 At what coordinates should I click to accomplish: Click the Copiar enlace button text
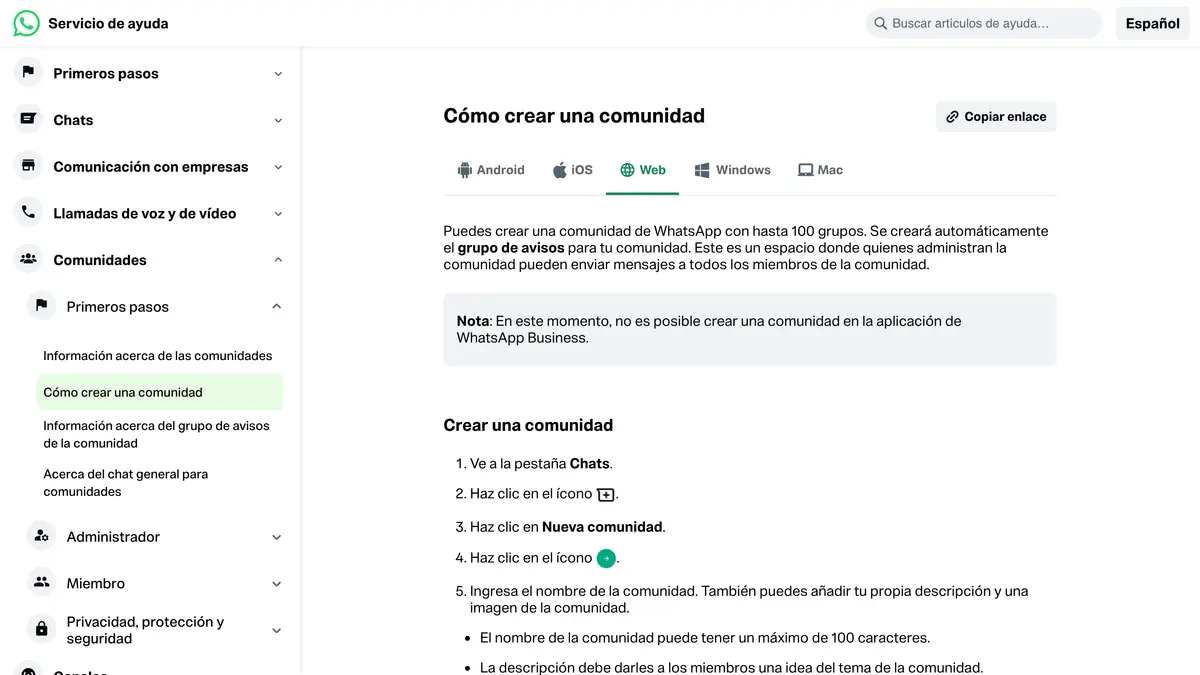tap(1005, 117)
